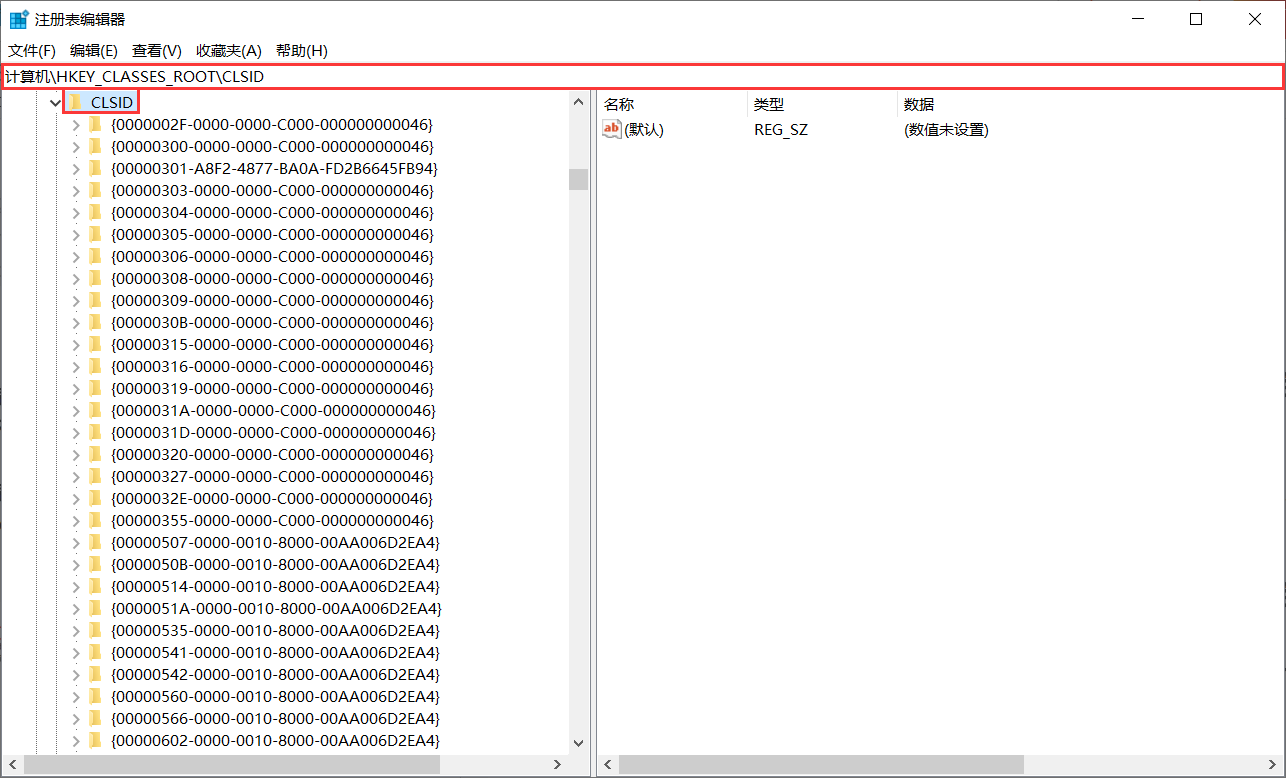Select the (默认) value name
The image size is (1286, 778).
click(x=644, y=129)
